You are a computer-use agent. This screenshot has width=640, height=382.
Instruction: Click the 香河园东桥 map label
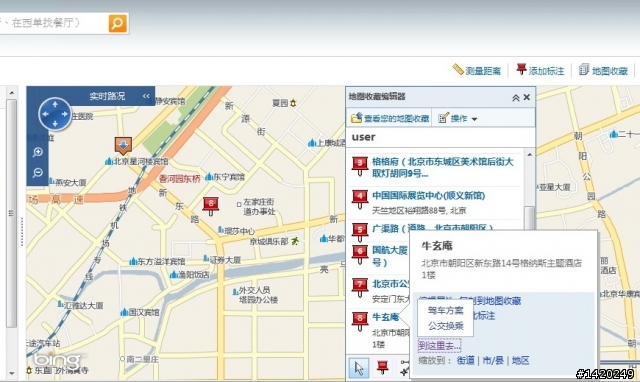point(180,179)
